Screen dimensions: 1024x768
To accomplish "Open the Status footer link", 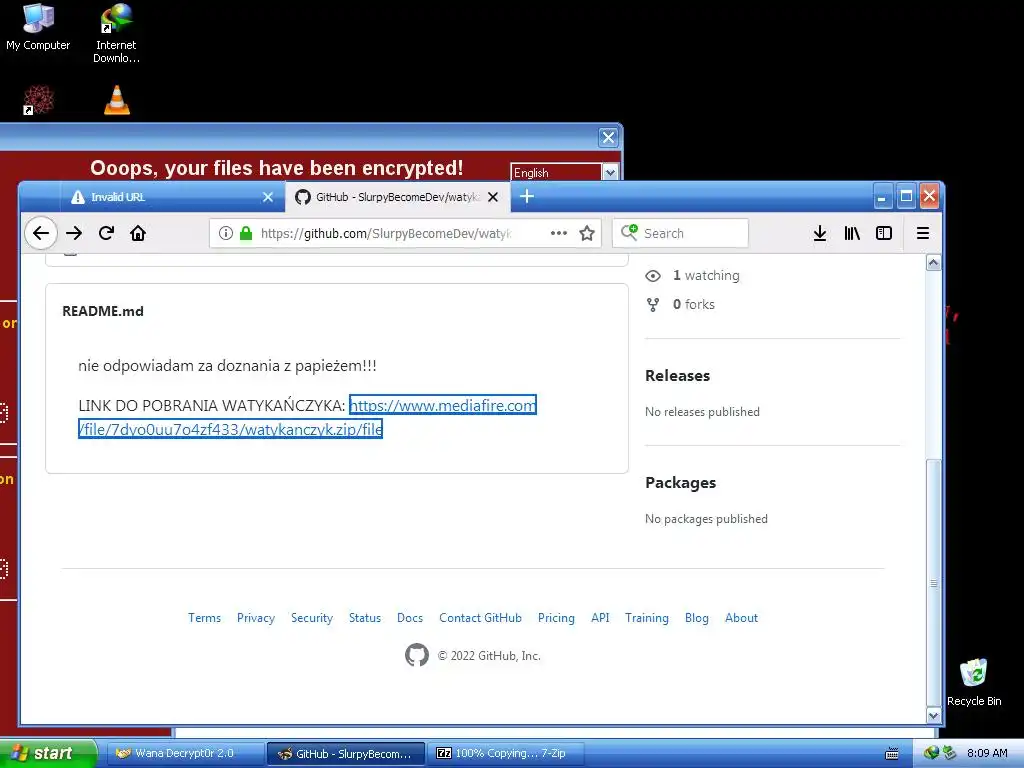I will click(364, 618).
